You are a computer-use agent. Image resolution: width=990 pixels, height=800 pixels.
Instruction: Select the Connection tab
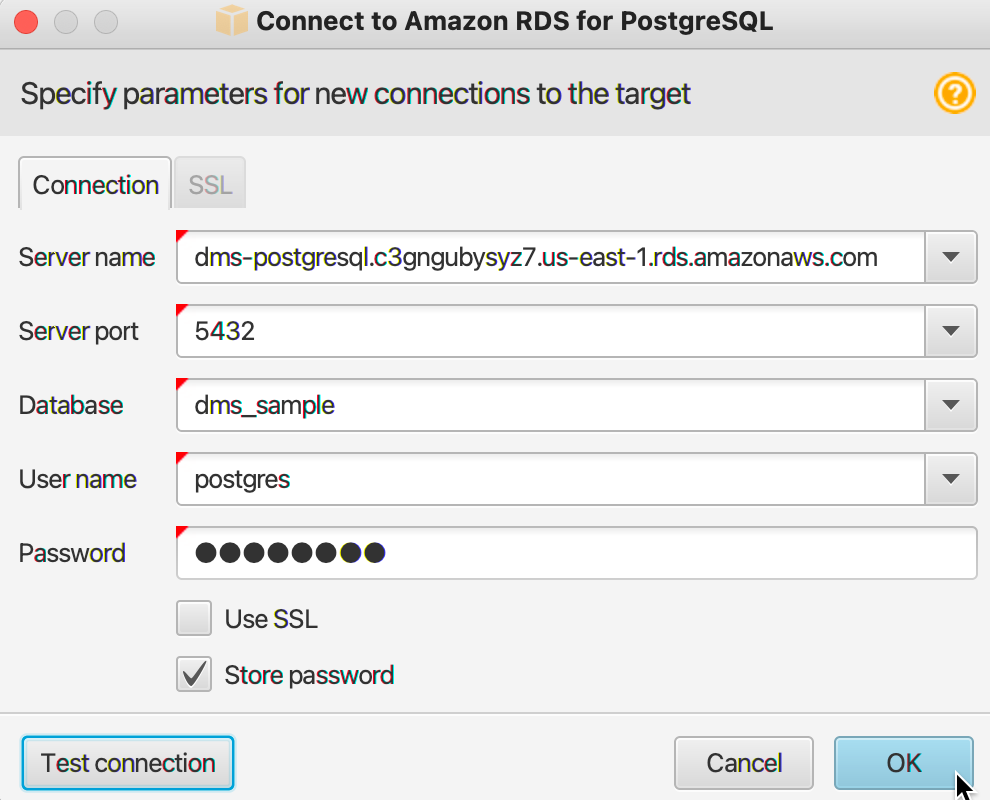pyautogui.click(x=95, y=184)
